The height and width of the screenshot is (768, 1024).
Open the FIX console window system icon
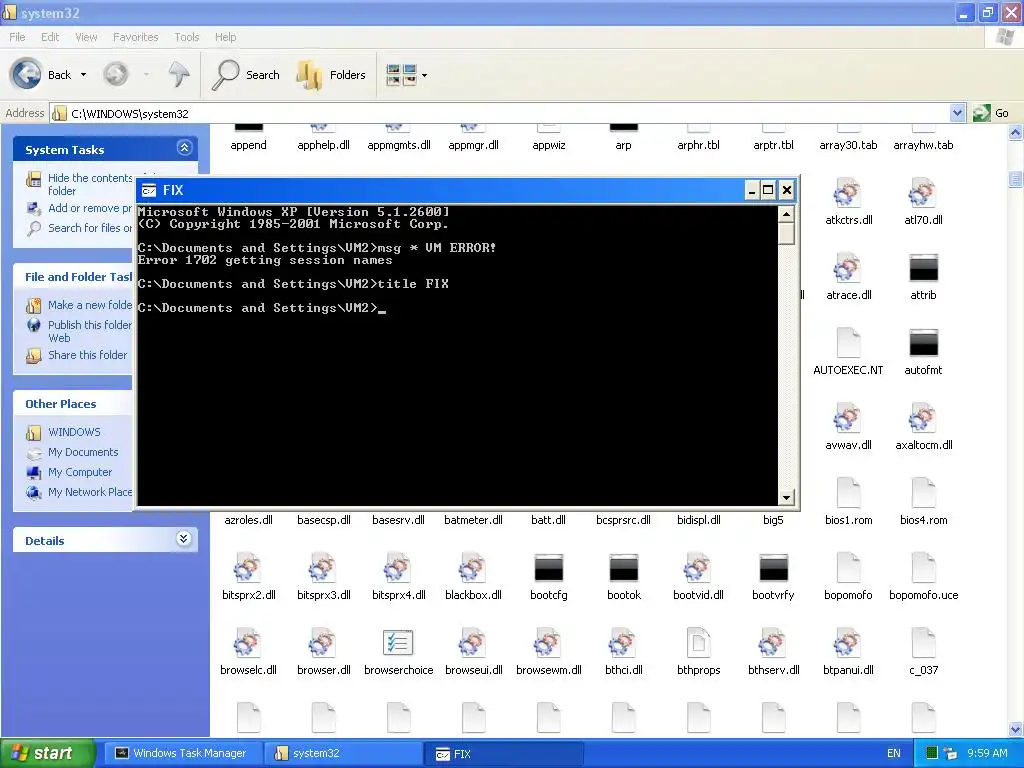(149, 190)
